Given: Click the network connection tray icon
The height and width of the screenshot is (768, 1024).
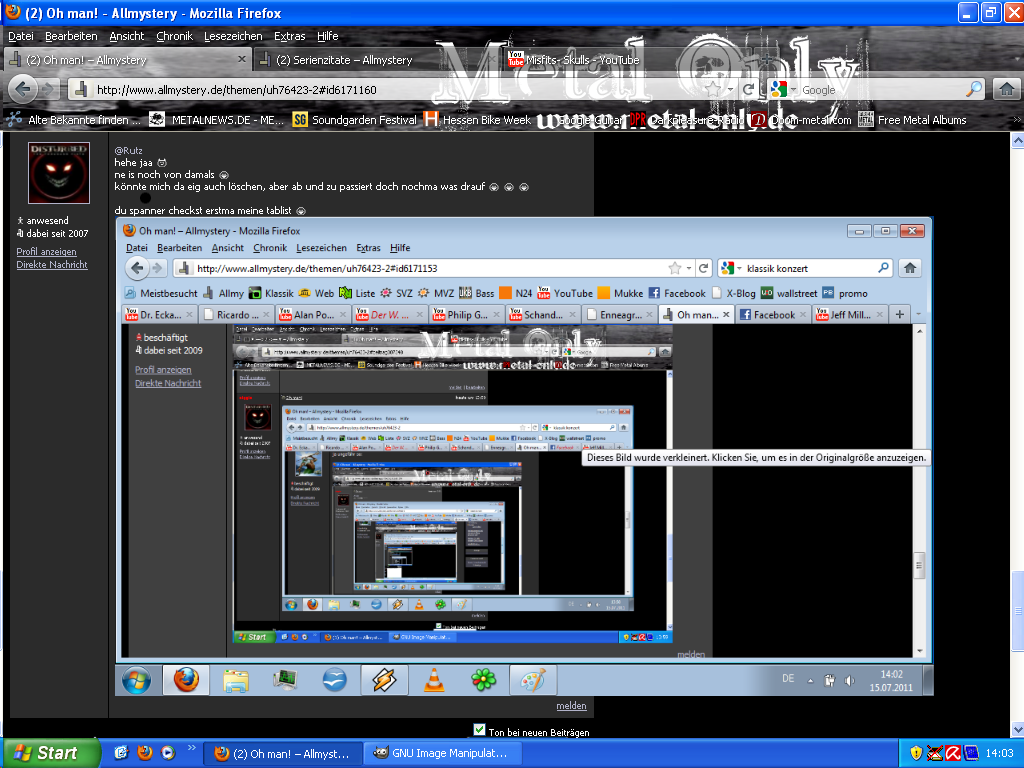Looking at the screenshot, I should click(935, 753).
